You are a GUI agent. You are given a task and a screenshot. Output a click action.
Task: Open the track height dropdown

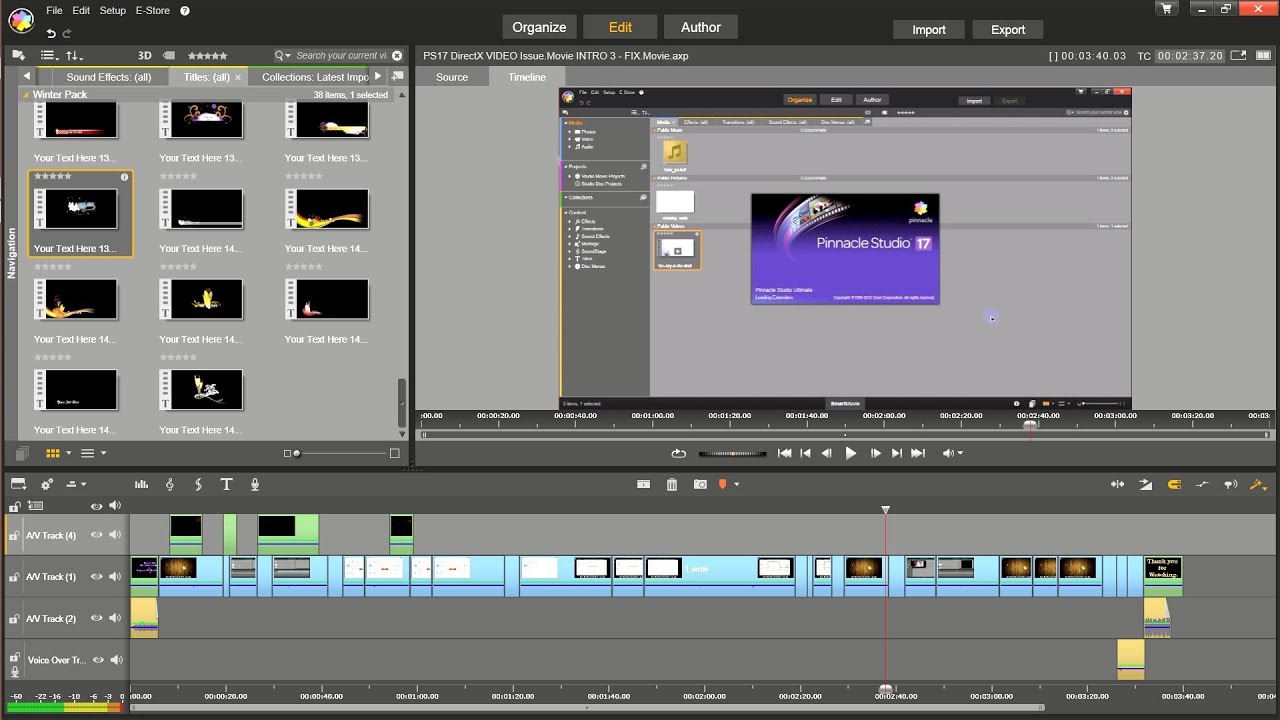click(x=76, y=484)
